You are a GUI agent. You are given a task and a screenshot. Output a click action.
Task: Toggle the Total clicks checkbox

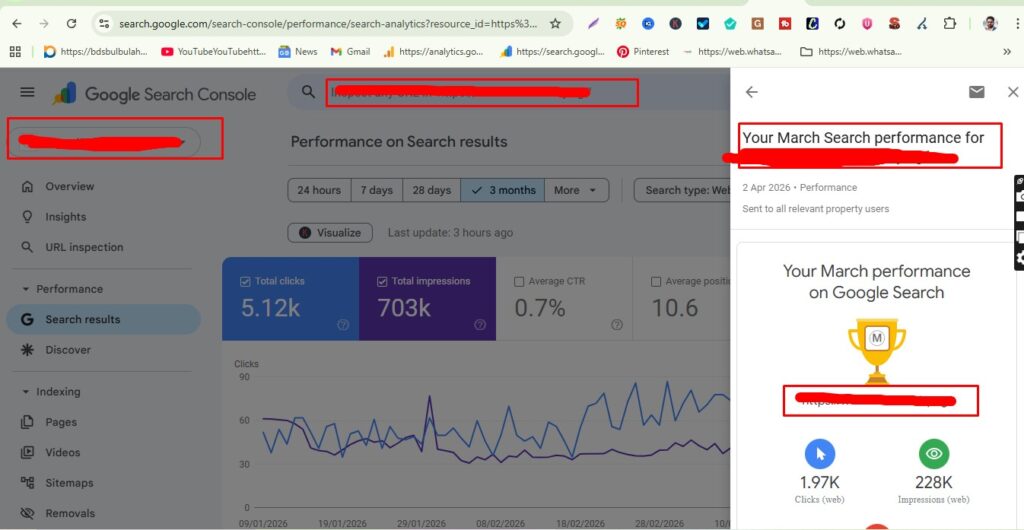[x=246, y=281]
